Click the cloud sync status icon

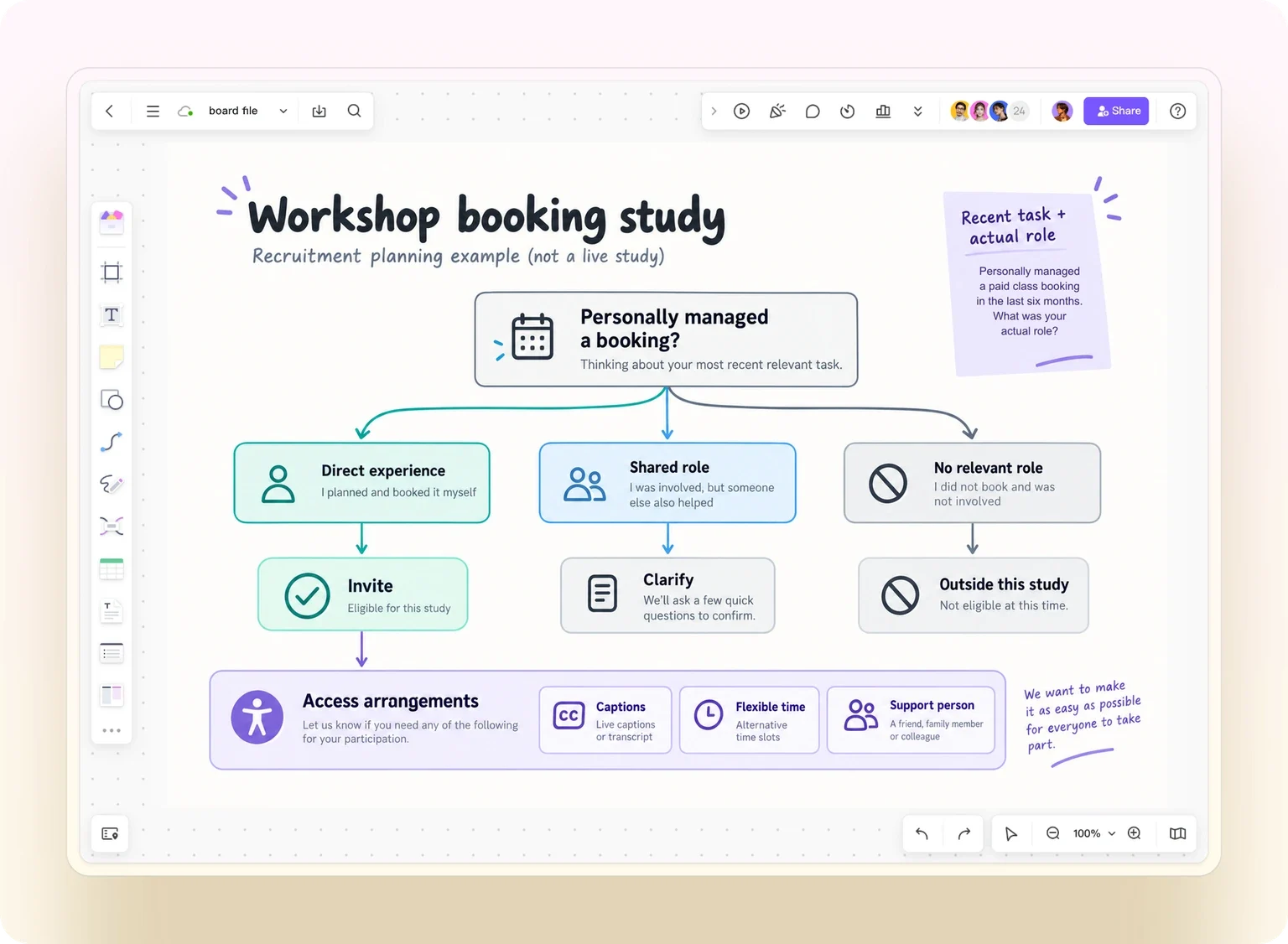click(185, 111)
